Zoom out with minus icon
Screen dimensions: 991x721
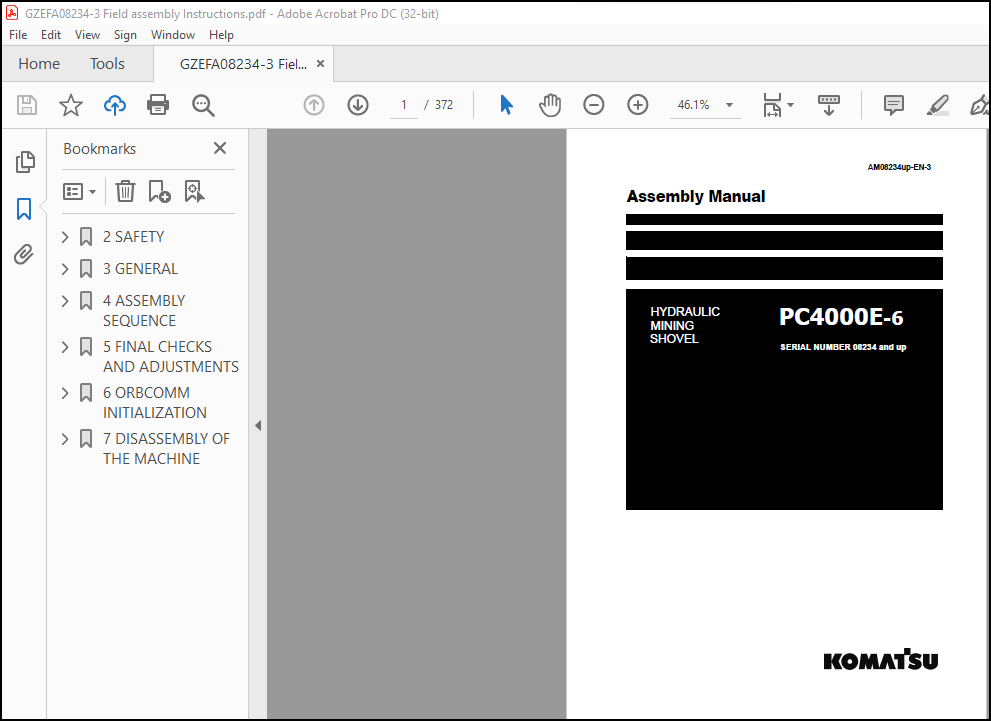pos(593,105)
